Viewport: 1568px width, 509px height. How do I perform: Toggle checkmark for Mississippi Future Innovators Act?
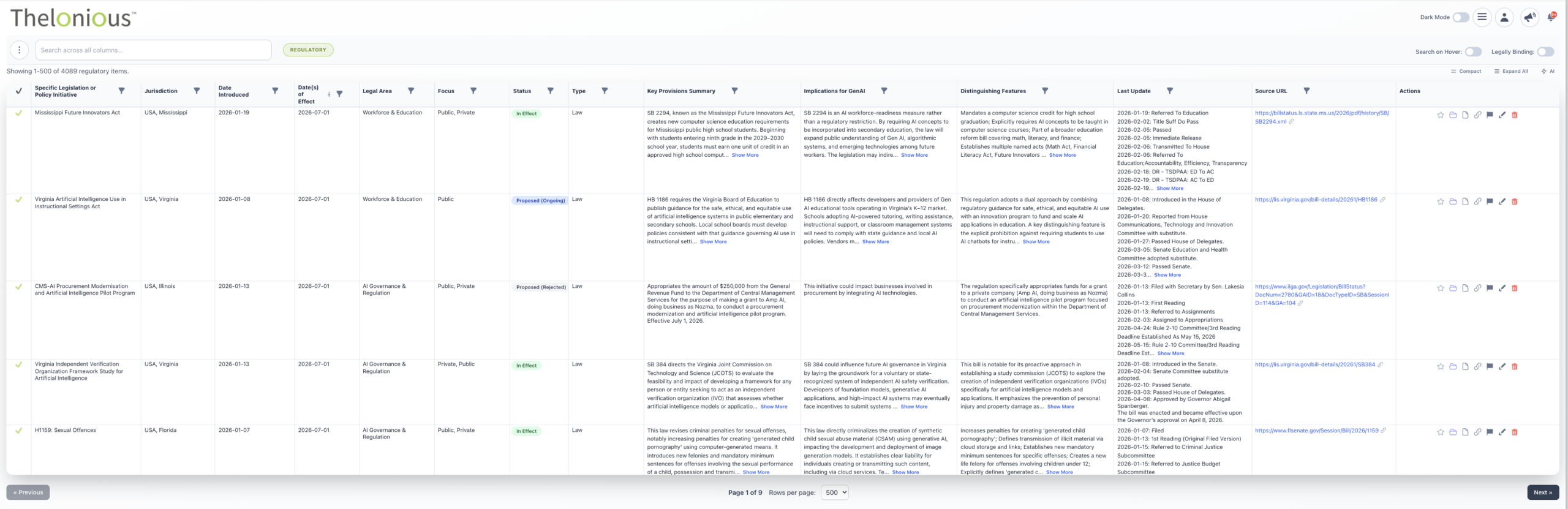tap(19, 113)
